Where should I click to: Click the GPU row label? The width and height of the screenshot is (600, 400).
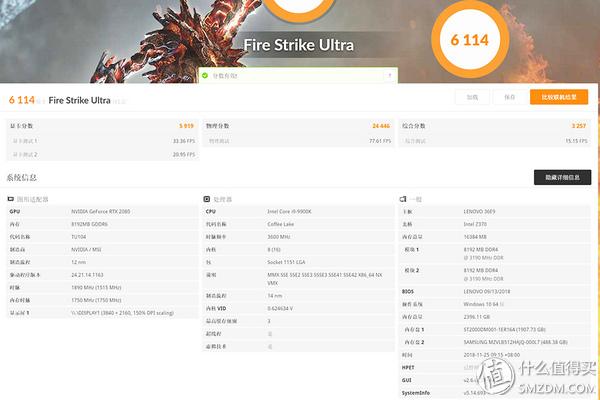click(x=15, y=211)
